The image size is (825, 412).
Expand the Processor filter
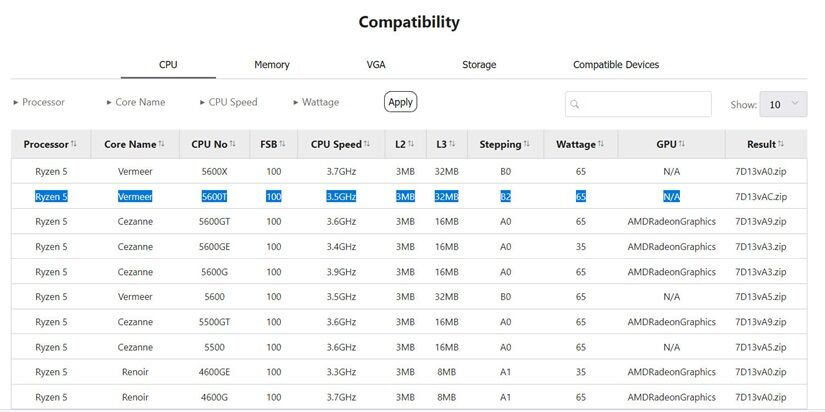tap(38, 102)
